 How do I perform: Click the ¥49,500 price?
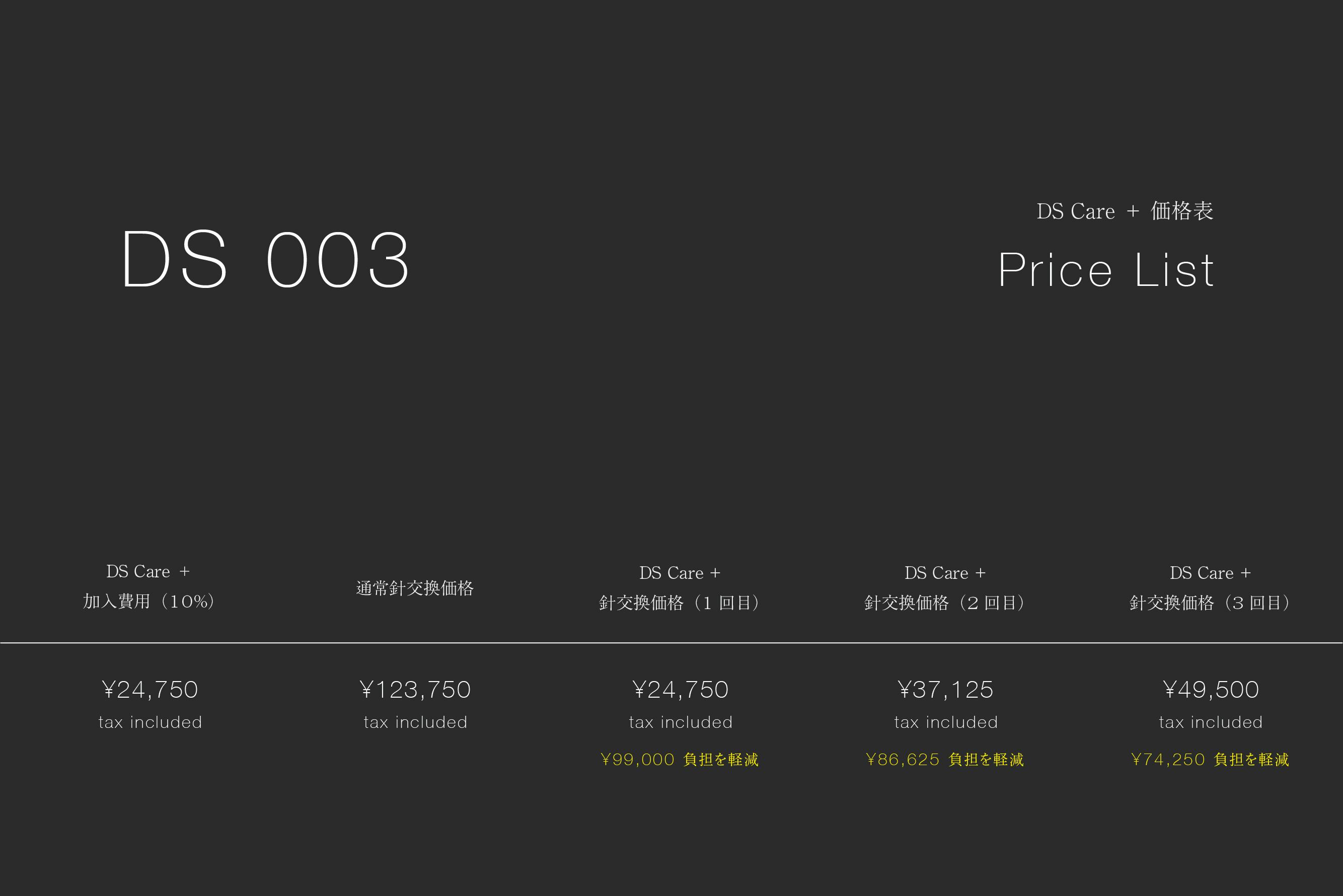(1211, 690)
